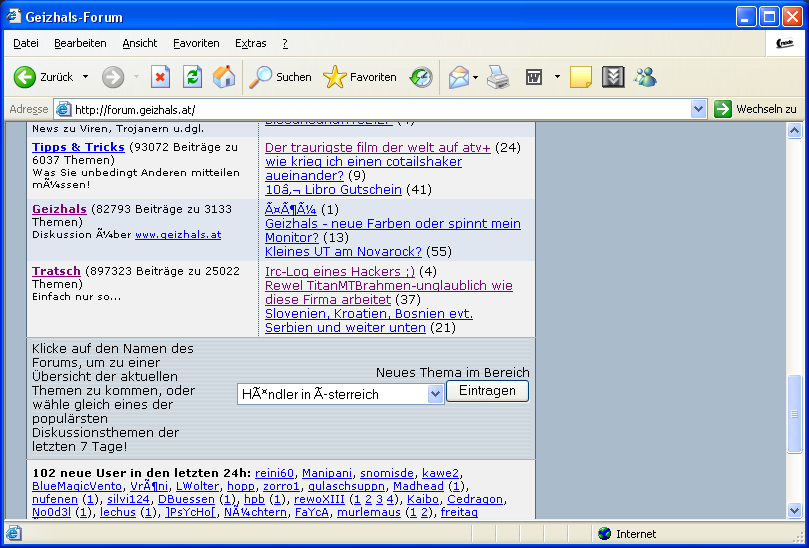Open the Favoriten menu
The height and width of the screenshot is (548, 809).
click(196, 43)
